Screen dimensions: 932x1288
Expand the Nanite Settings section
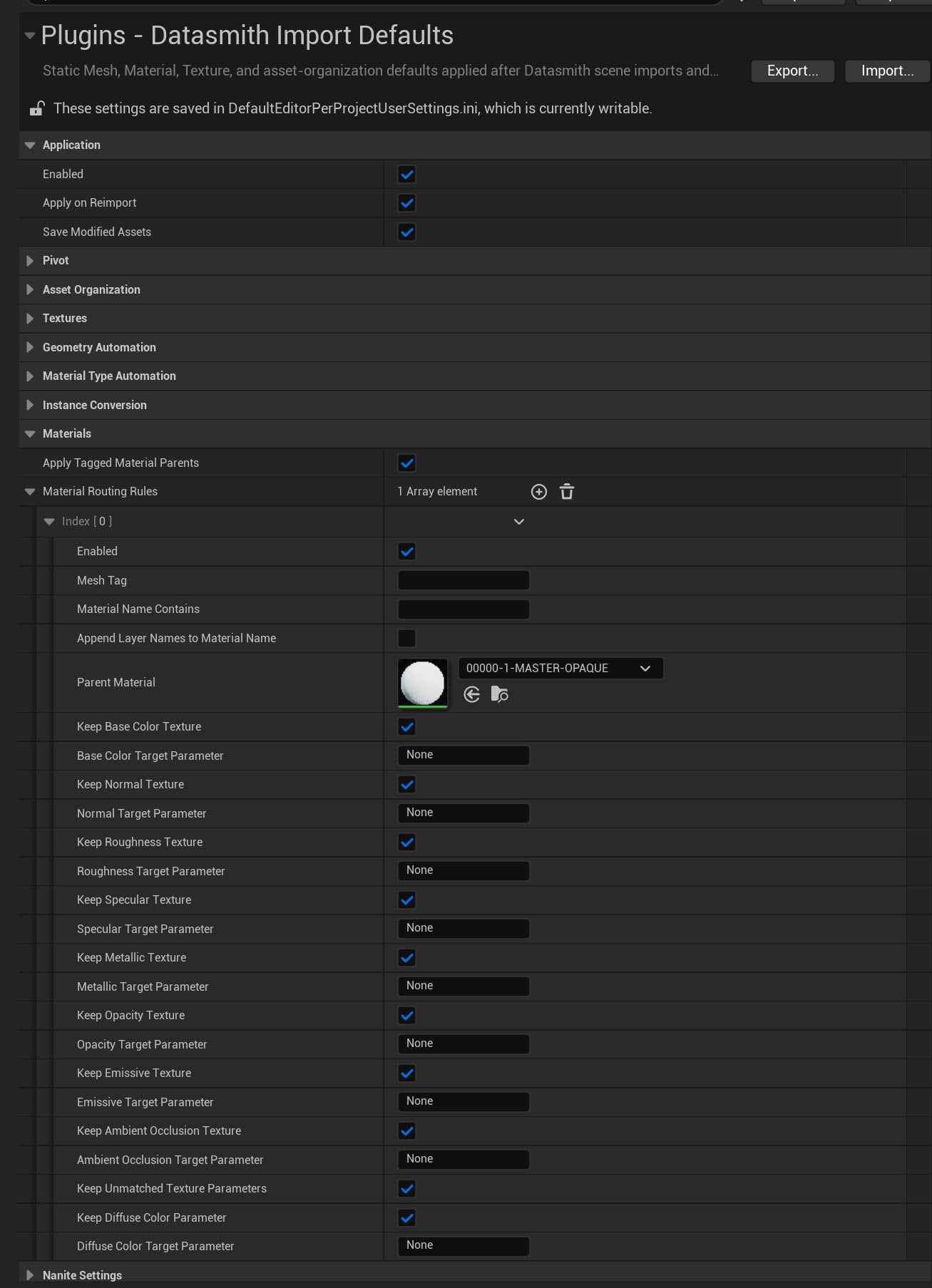pos(30,1275)
